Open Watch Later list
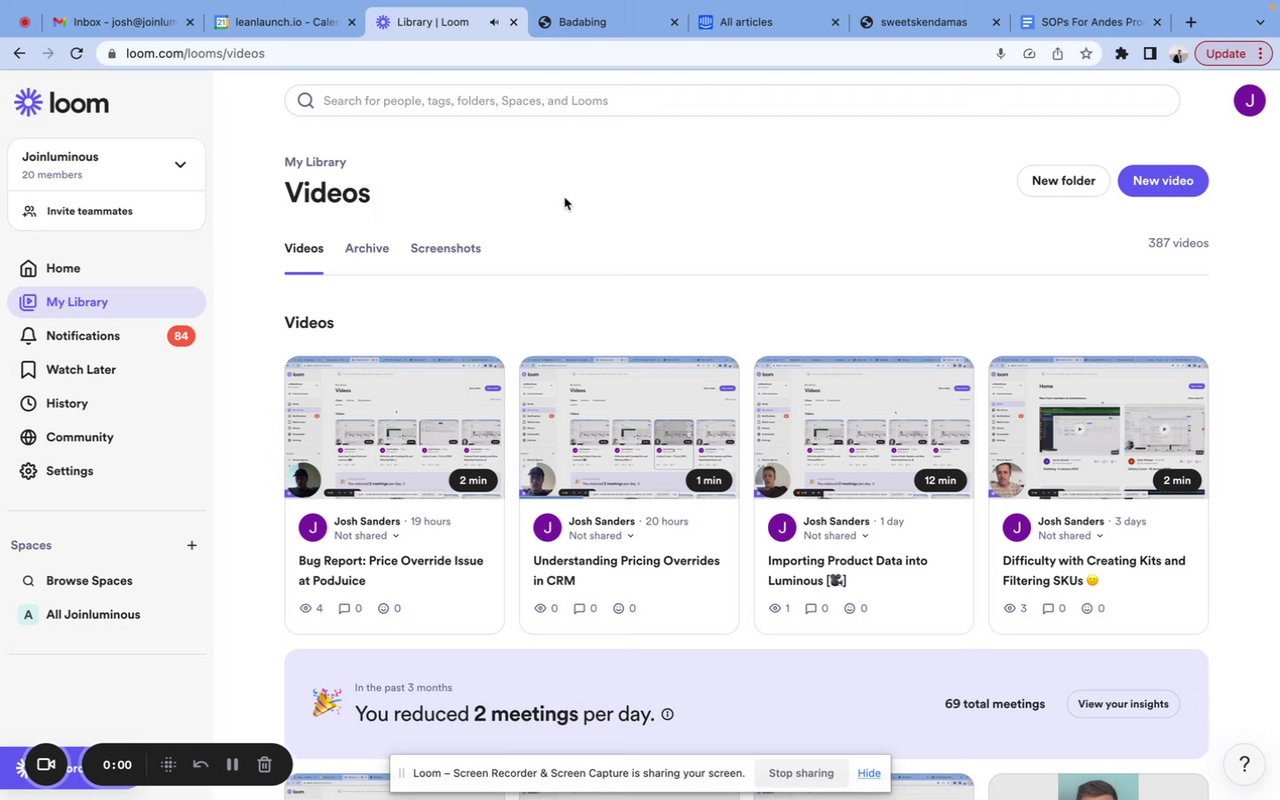The image size is (1280, 800). [81, 370]
